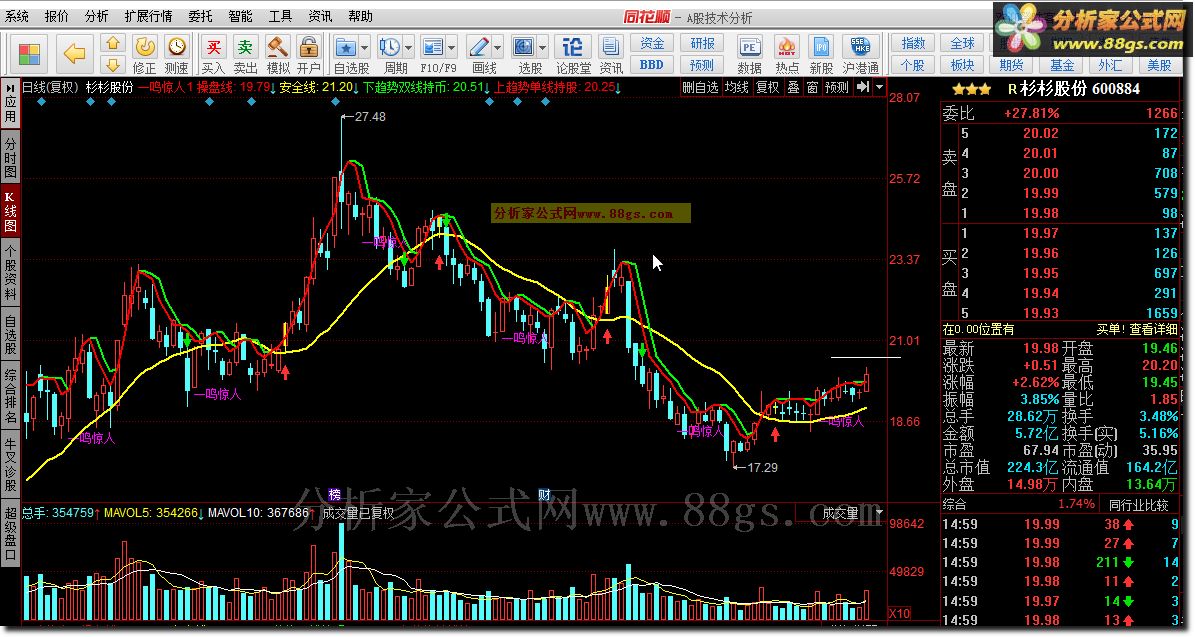Expand the 自选股 dropdown arrow
1195x637 pixels.
(364, 48)
